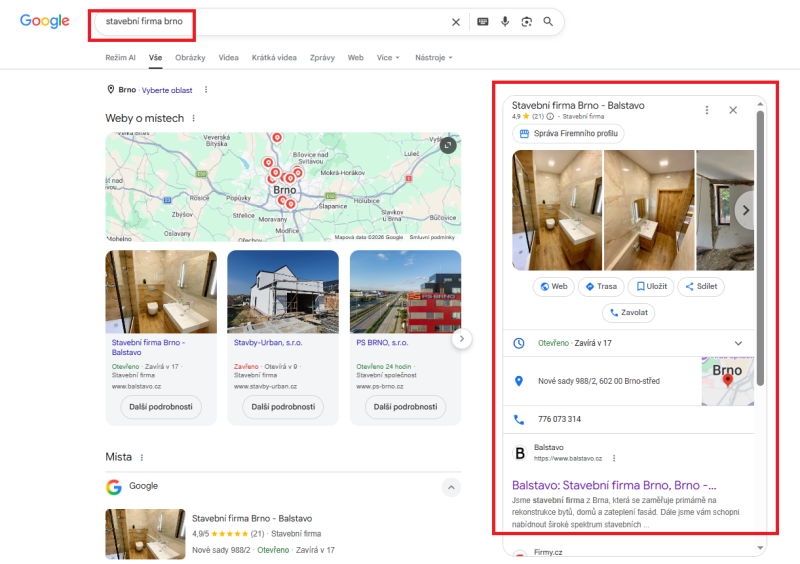Click Stavby-Urban building photo thumbnail
The height and width of the screenshot is (564, 800).
pyautogui.click(x=283, y=291)
